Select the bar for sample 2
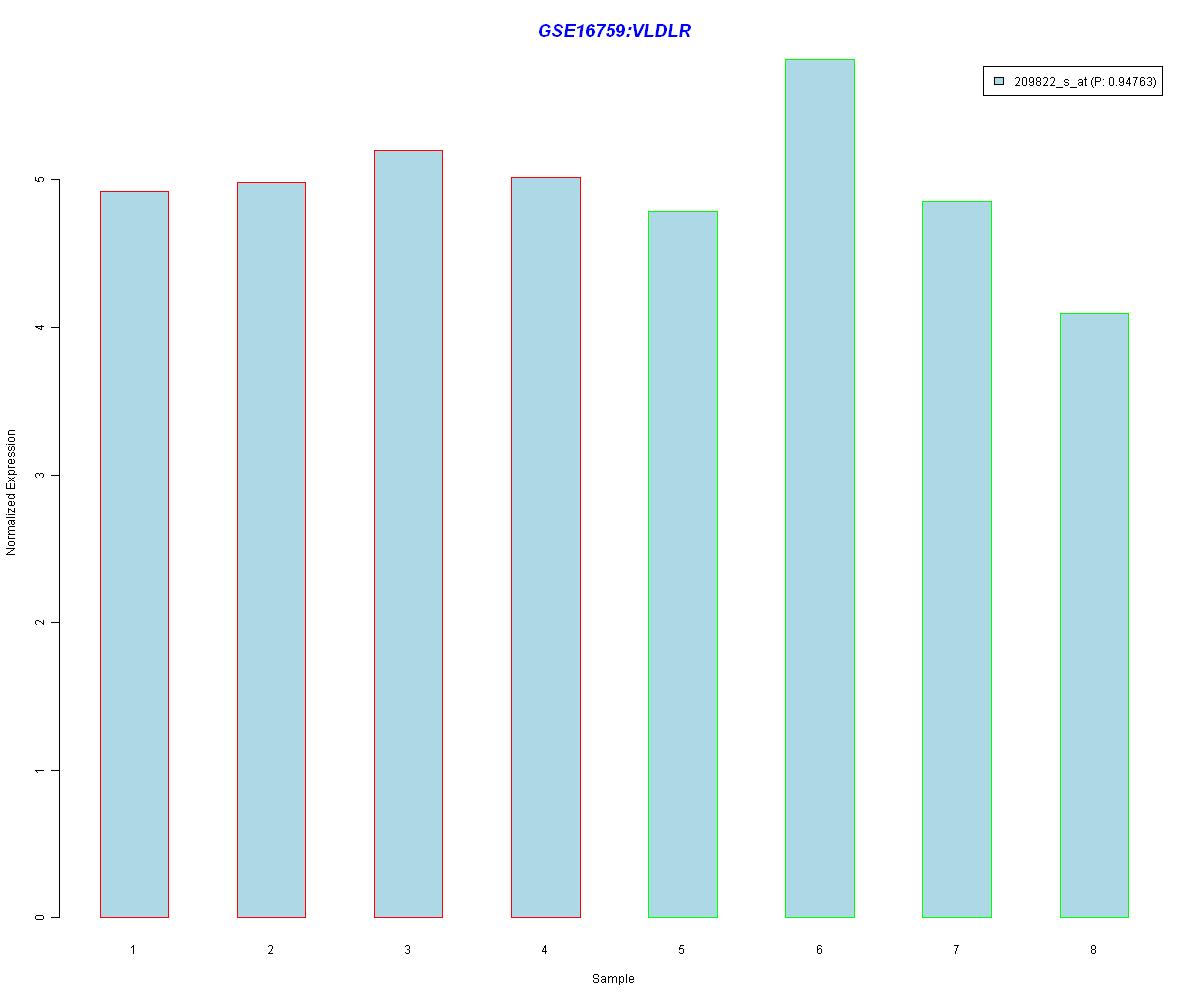This screenshot has width=1200, height=1000. [271, 550]
